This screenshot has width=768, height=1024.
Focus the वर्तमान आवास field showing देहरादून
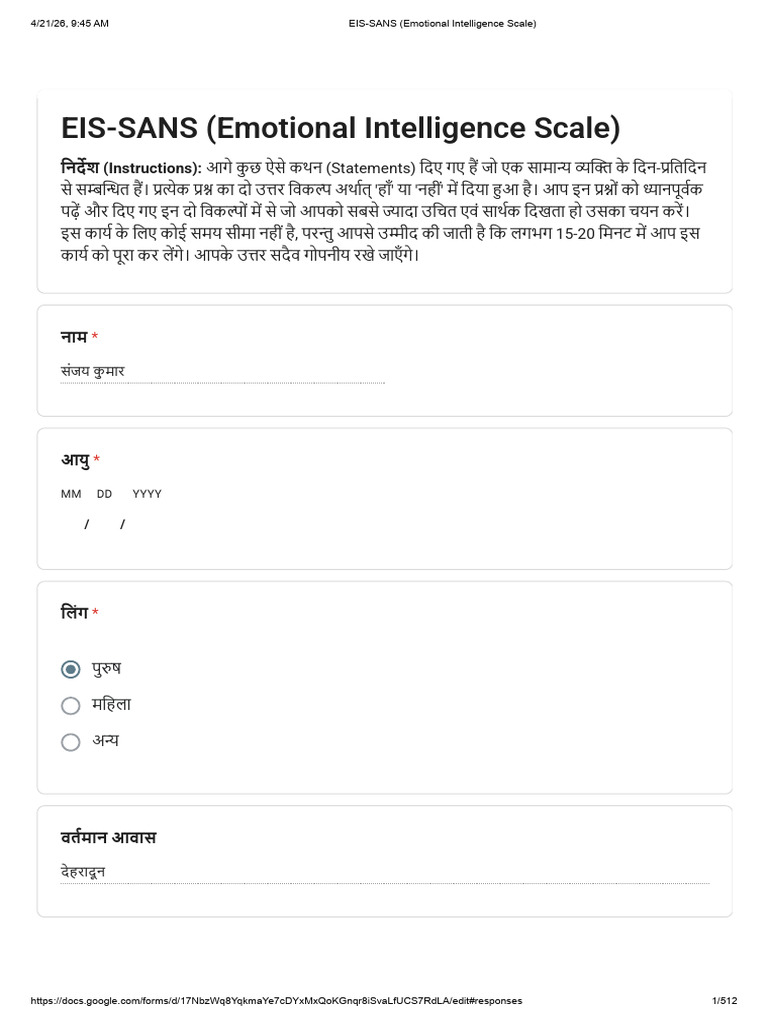click(385, 872)
